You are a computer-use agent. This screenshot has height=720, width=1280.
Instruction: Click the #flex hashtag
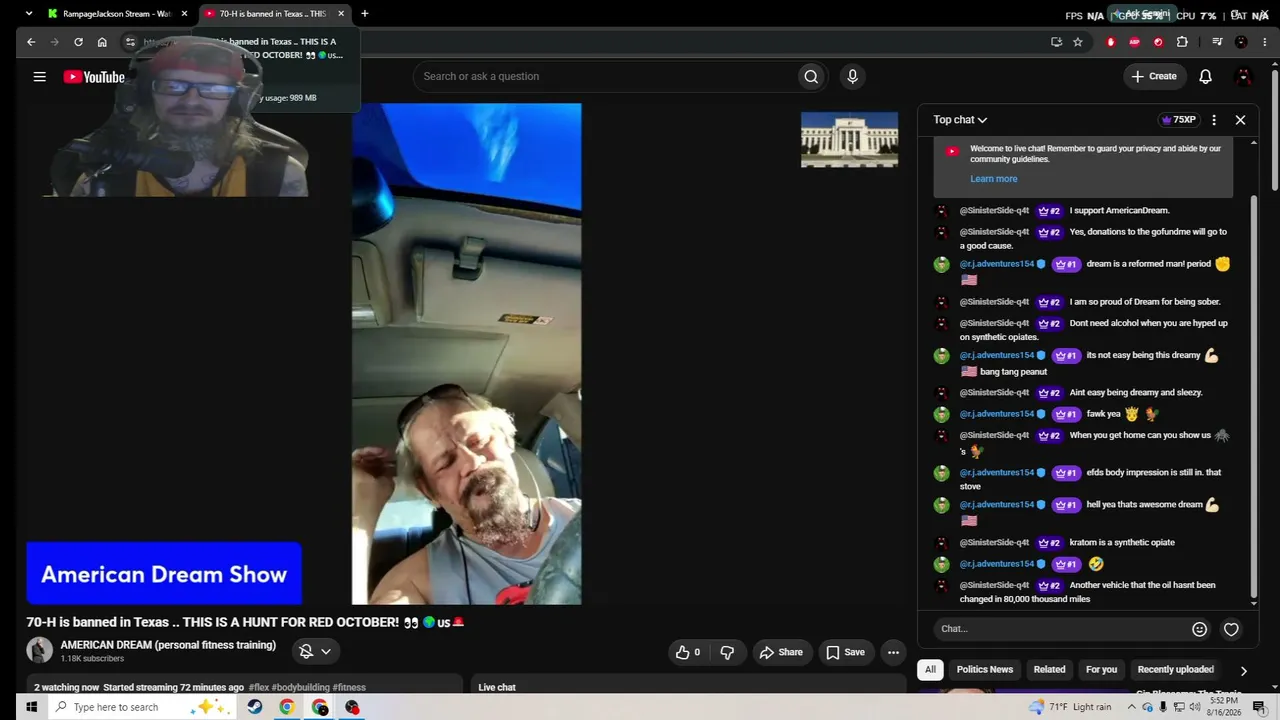click(259, 688)
